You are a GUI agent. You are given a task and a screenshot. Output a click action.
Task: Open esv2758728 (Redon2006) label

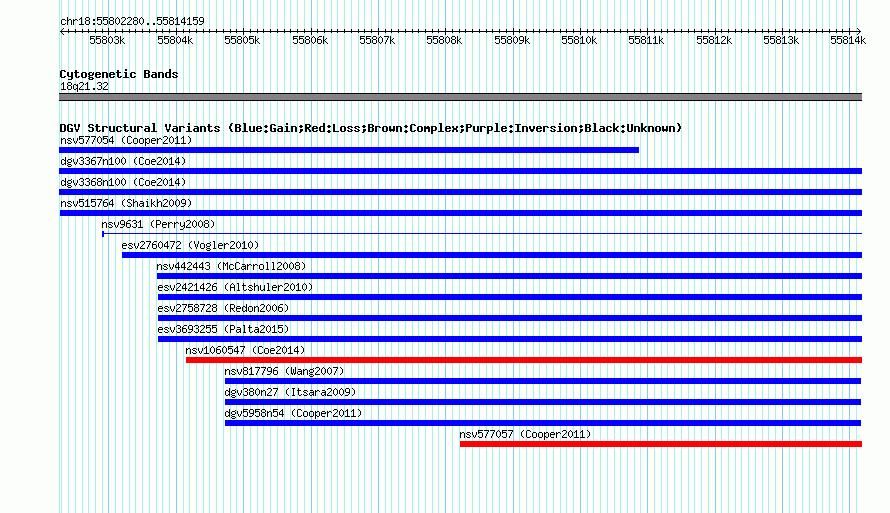(223, 308)
